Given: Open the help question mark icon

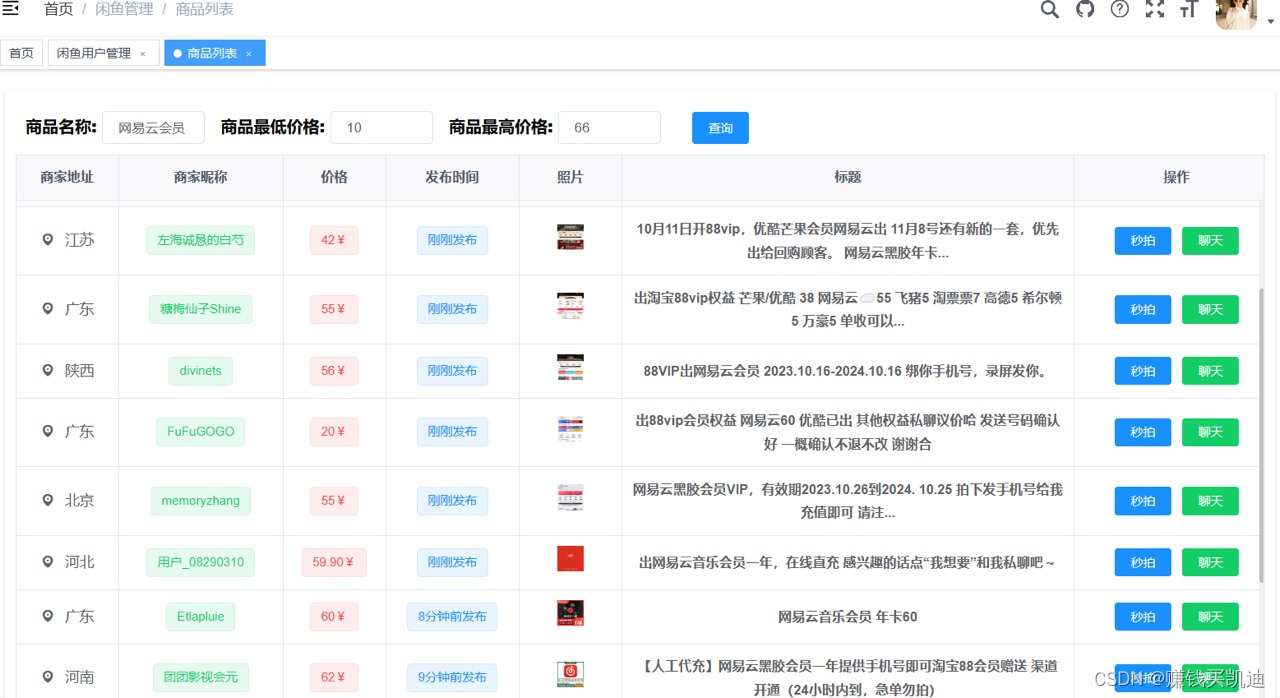Looking at the screenshot, I should click(x=1120, y=9).
